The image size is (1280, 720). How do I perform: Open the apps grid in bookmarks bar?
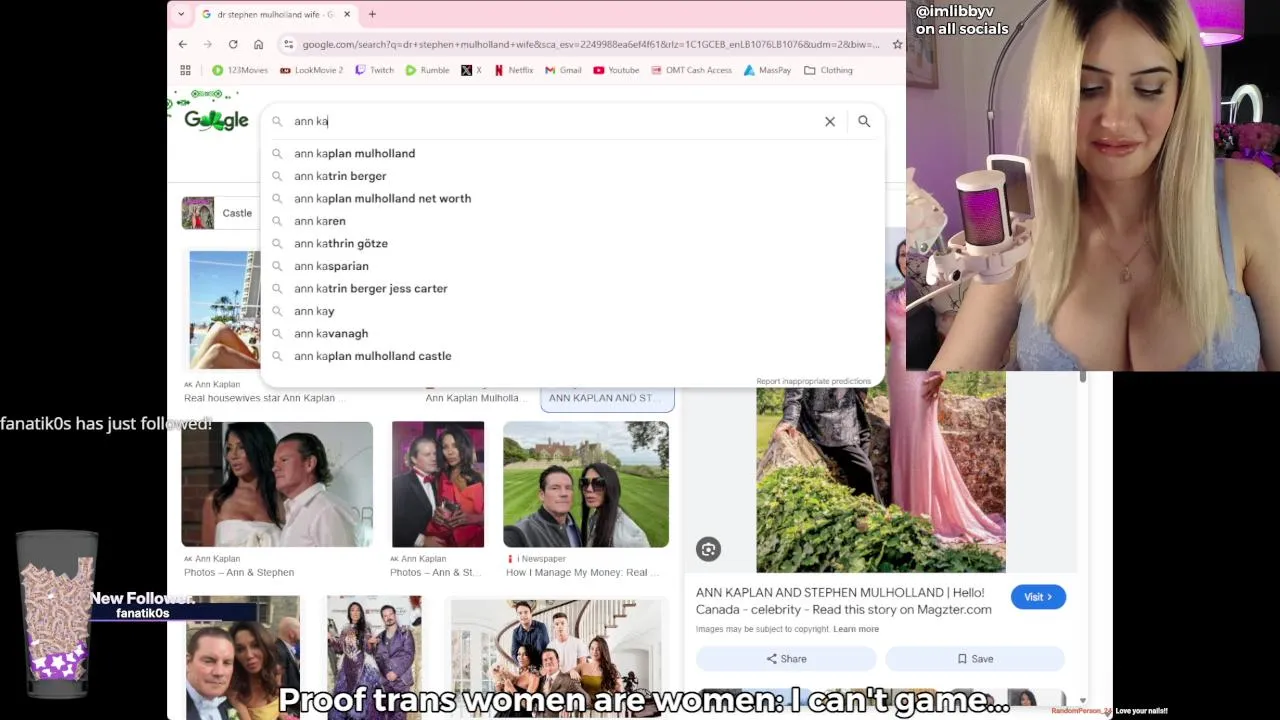point(185,70)
